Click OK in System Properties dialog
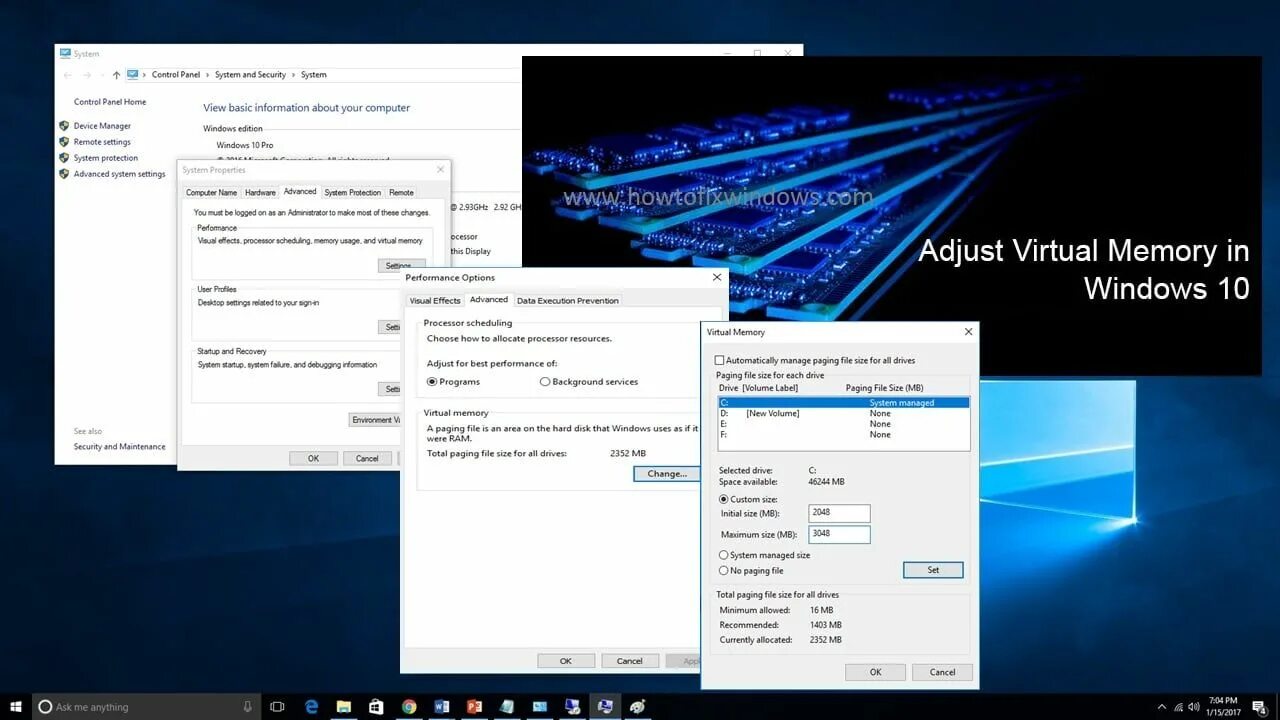Viewport: 1280px width, 720px height. click(x=313, y=458)
